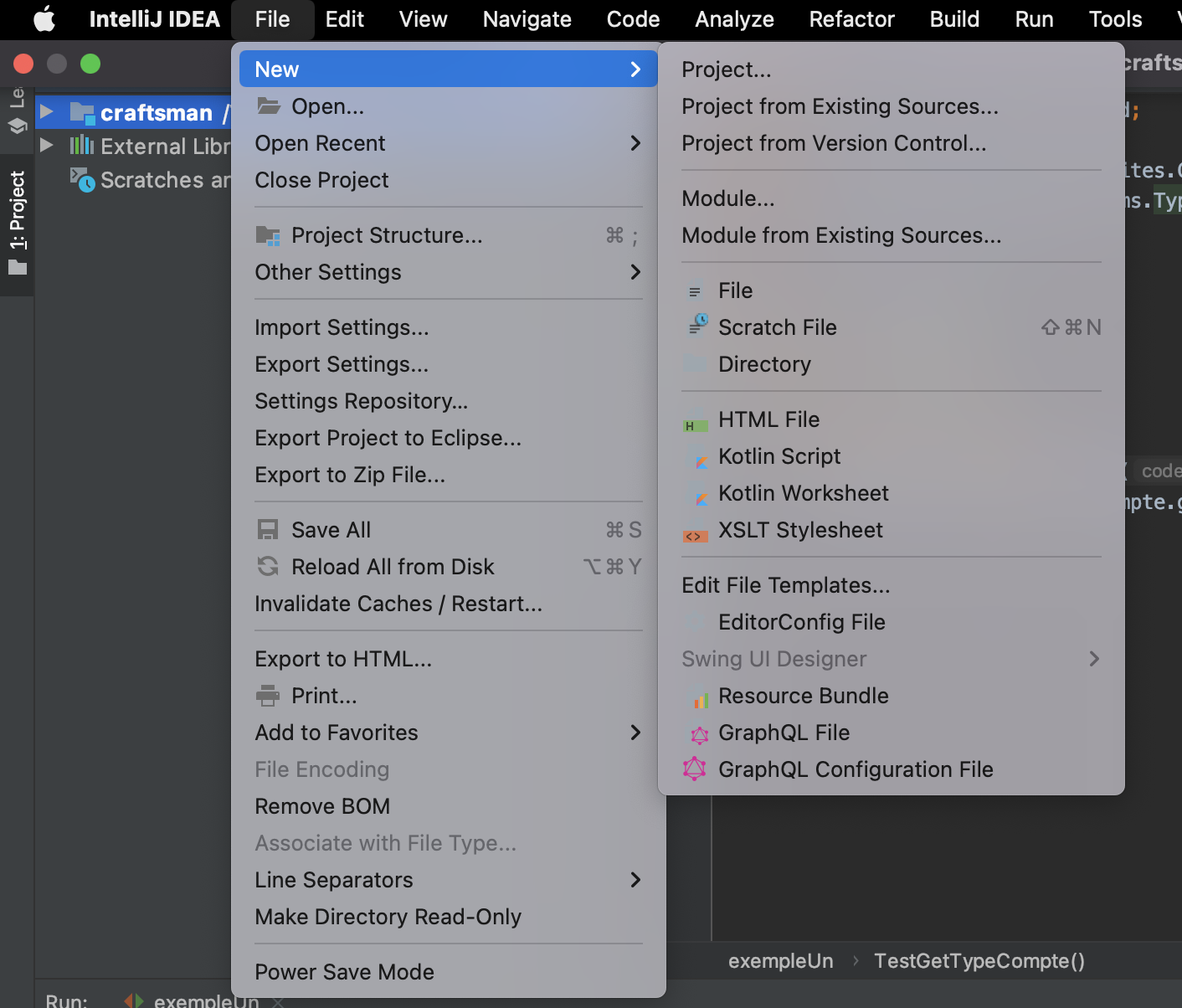This screenshot has width=1182, height=1008.
Task: Select Edit File Templates entry
Action: pos(892,585)
